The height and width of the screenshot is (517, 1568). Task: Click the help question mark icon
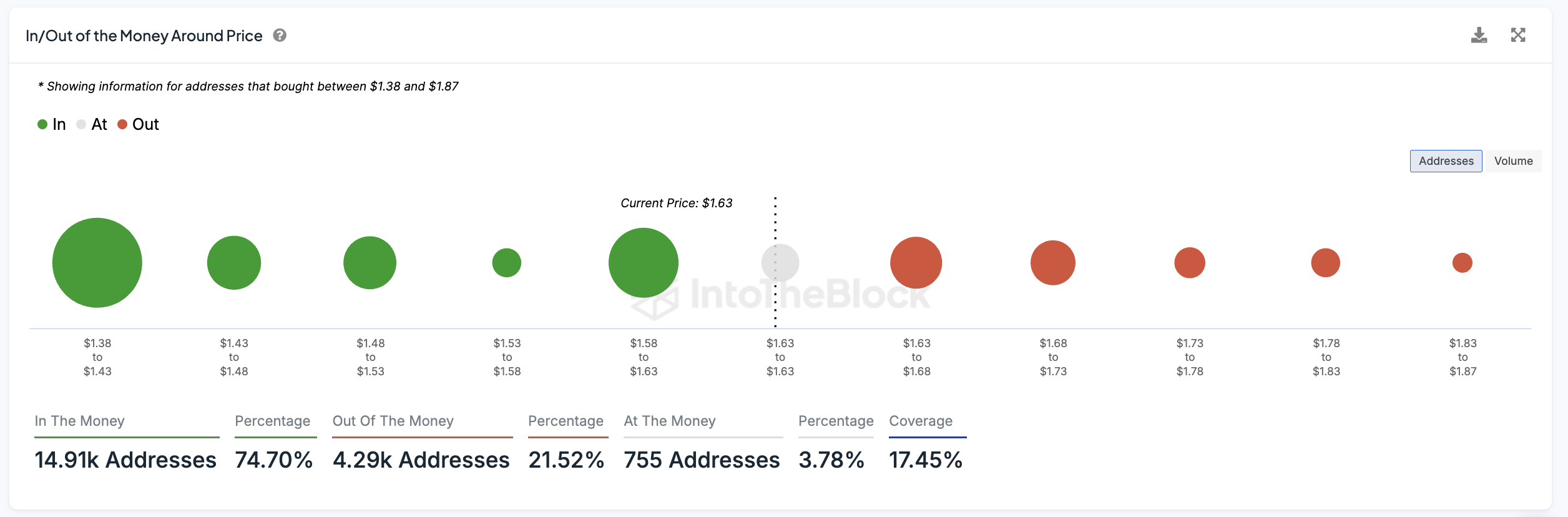click(280, 36)
